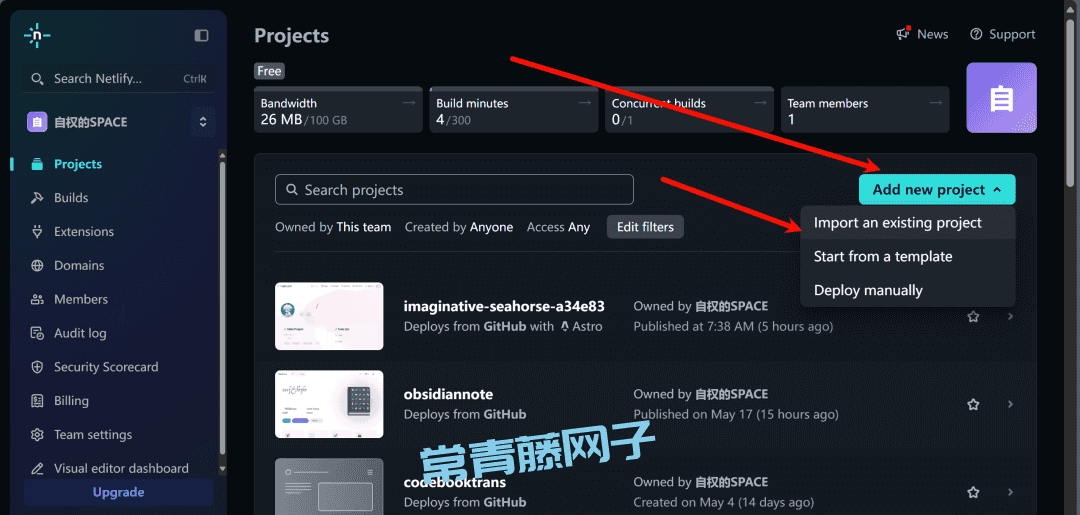The image size is (1080, 515).
Task: Click the Search Netlify input field
Action: click(x=118, y=78)
